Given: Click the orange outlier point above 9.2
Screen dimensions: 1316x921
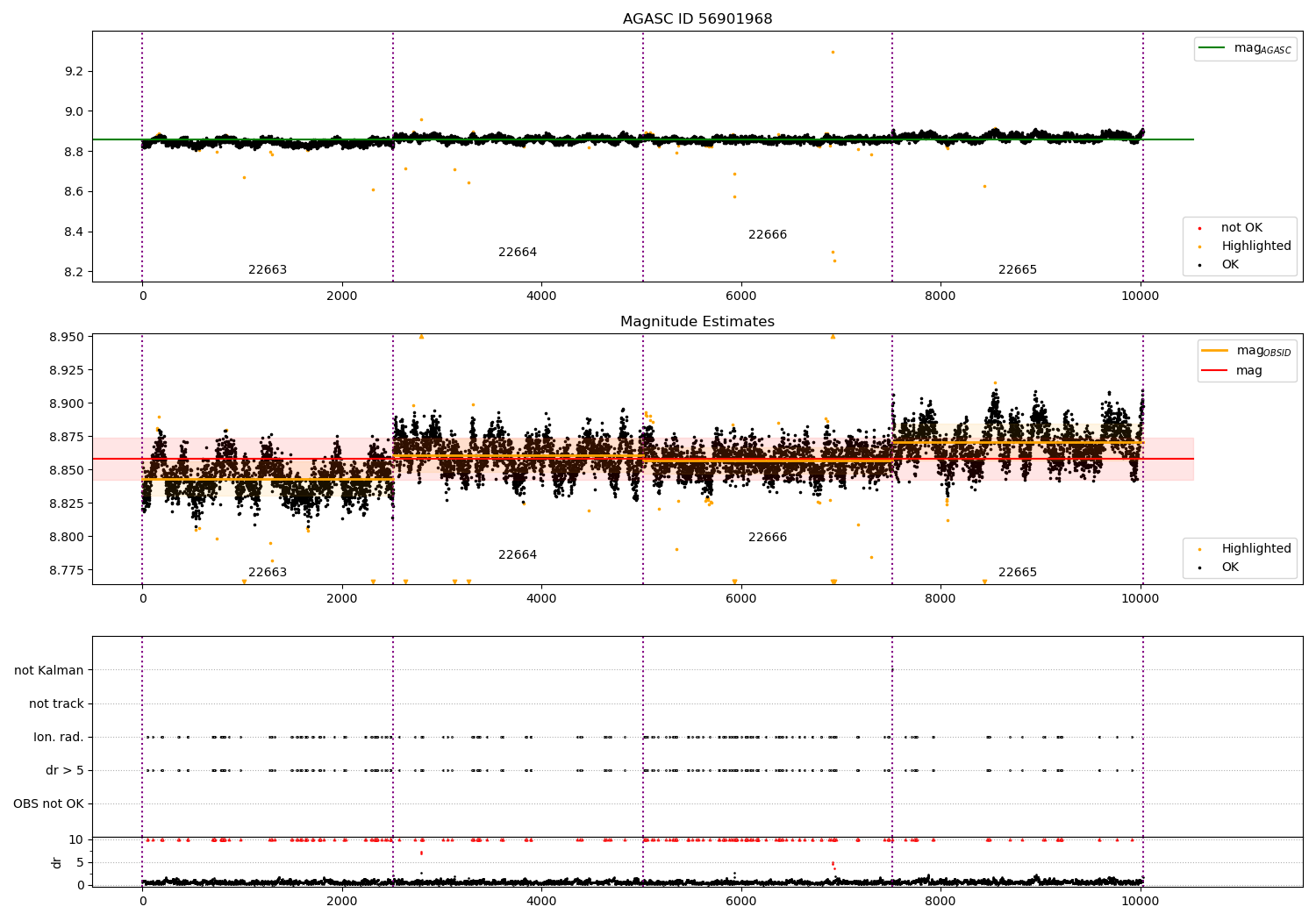Looking at the screenshot, I should point(833,52).
